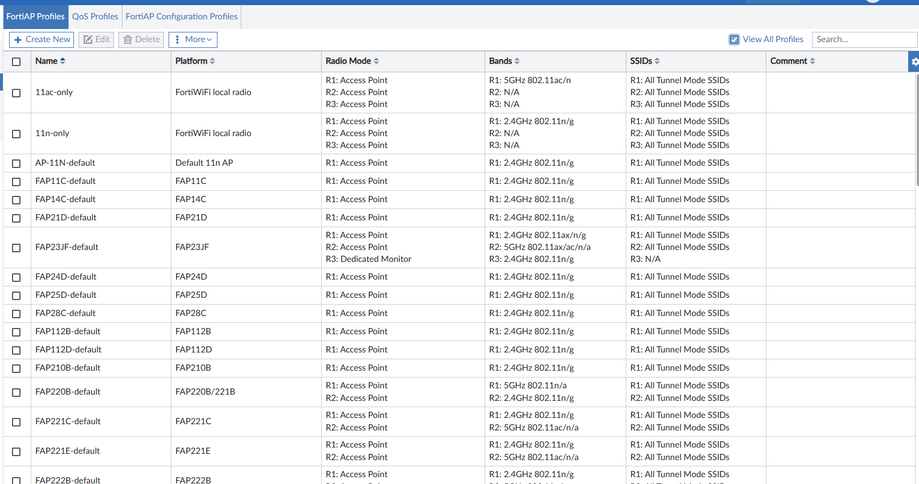The width and height of the screenshot is (919, 484).
Task: Check the 11ac-only row checkbox
Action: coord(16,93)
